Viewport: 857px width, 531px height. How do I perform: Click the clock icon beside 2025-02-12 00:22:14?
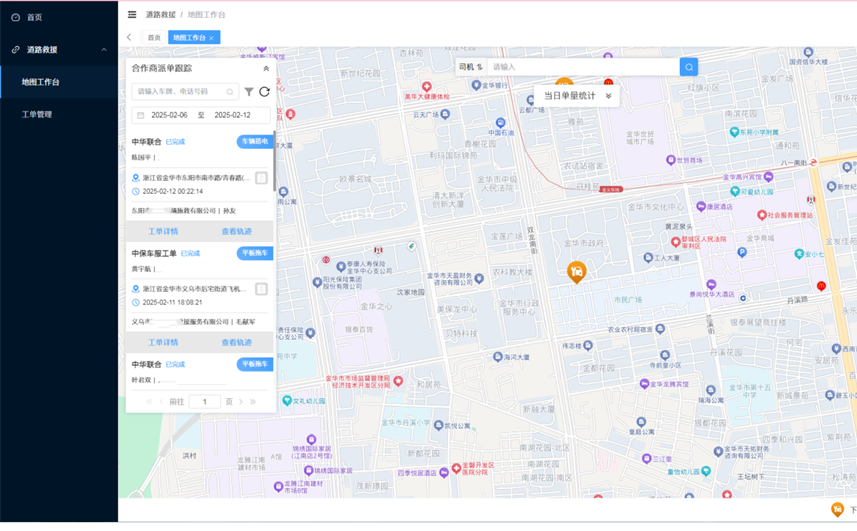tap(136, 191)
